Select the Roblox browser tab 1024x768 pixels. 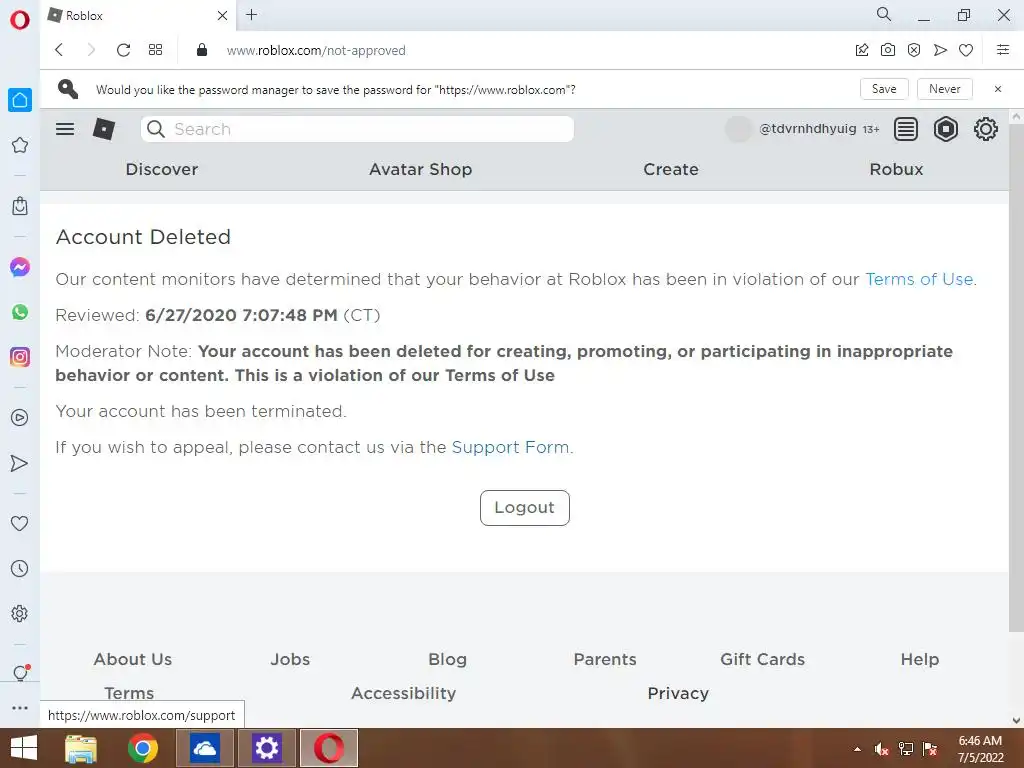tap(137, 16)
